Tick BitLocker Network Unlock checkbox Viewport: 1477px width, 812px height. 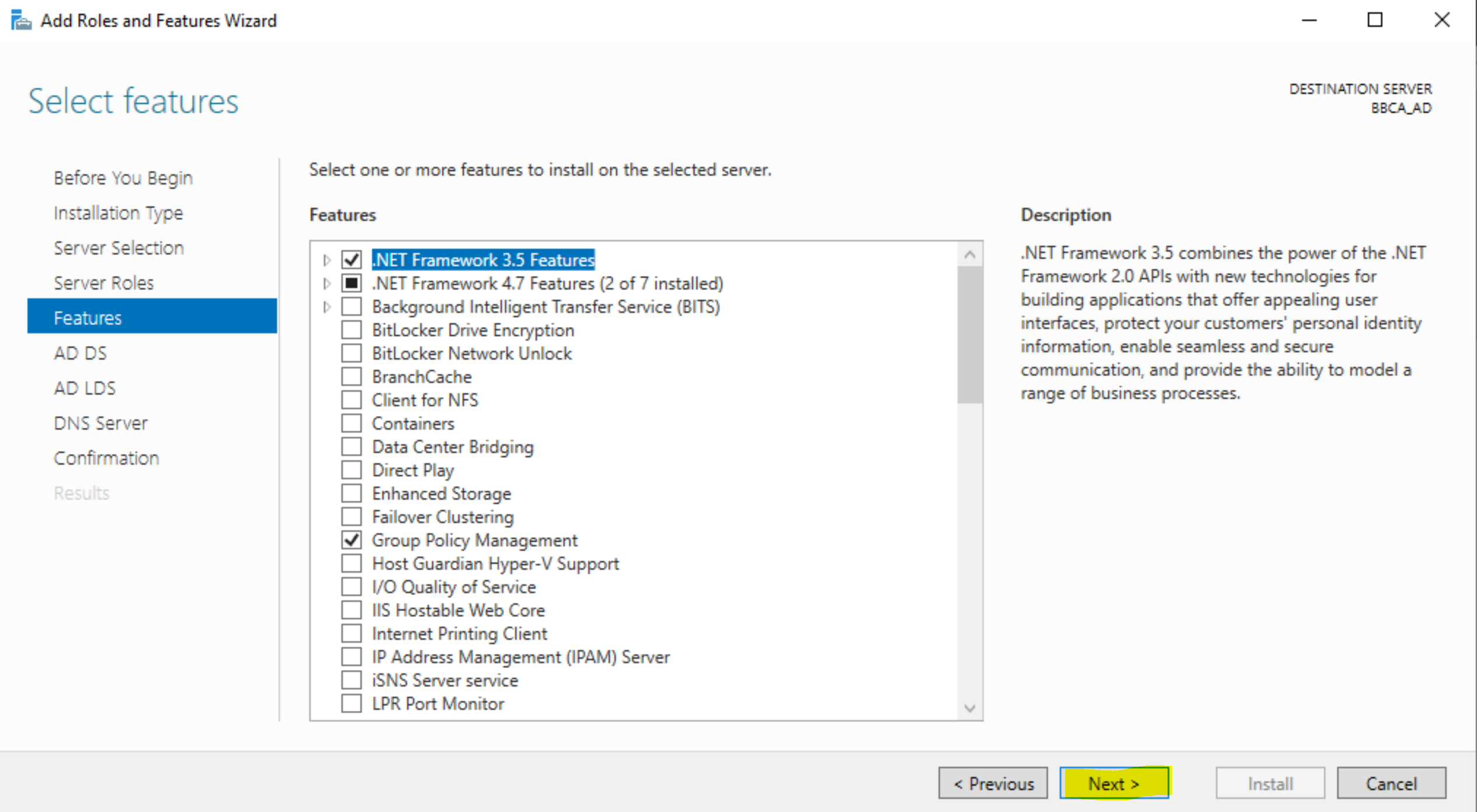tap(352, 353)
